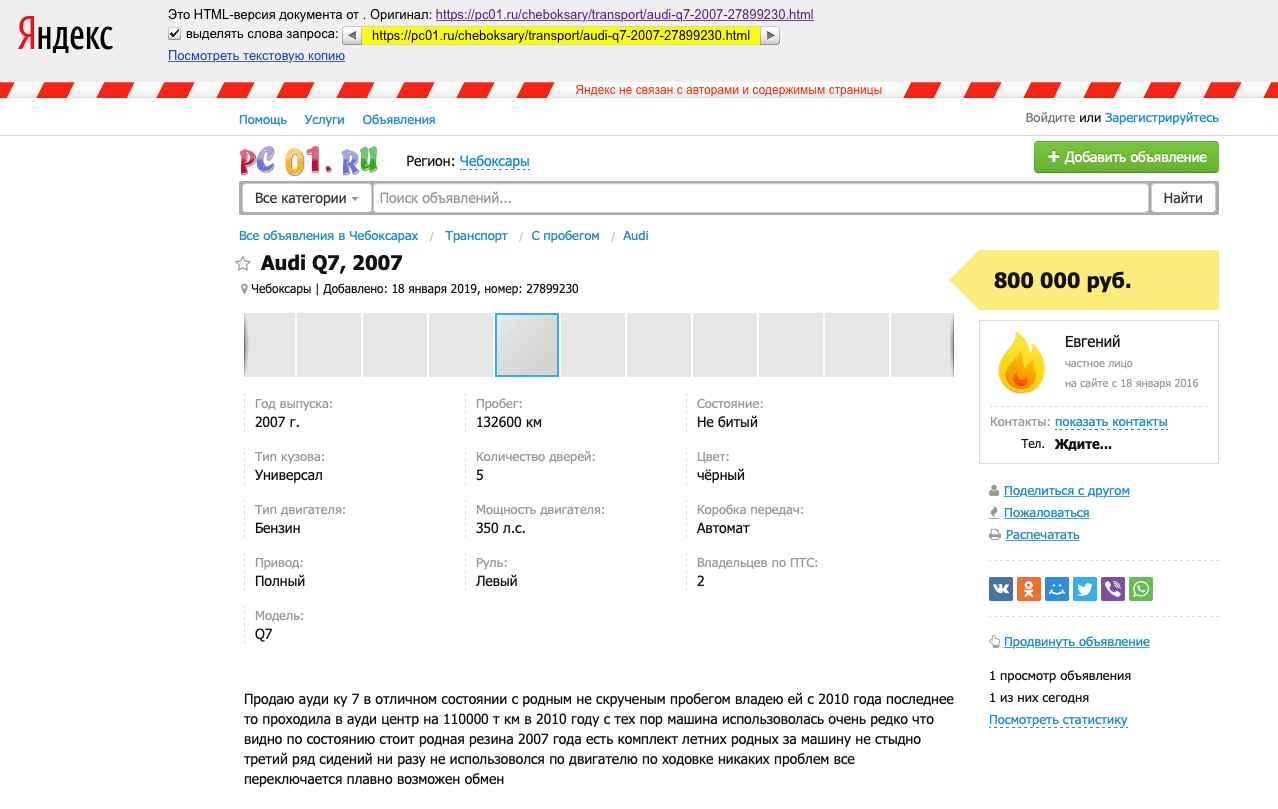Click the model value Q7
1278x809 pixels.
click(x=264, y=634)
